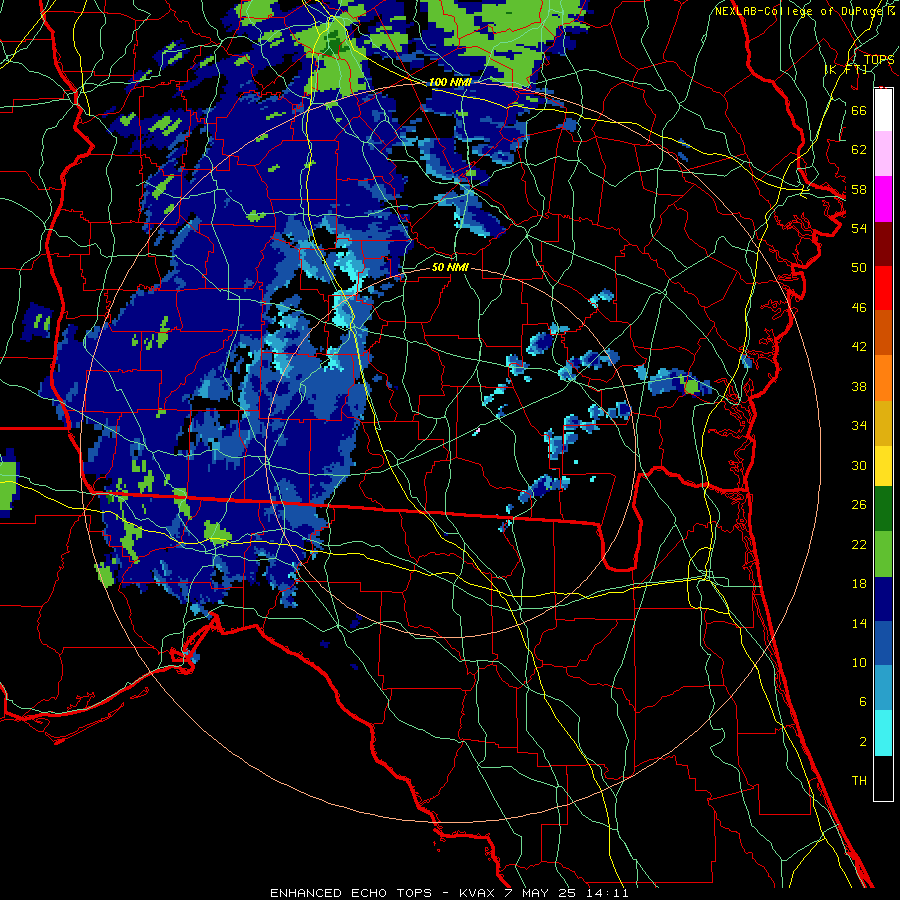Click the '66' scale label

[x=859, y=110]
